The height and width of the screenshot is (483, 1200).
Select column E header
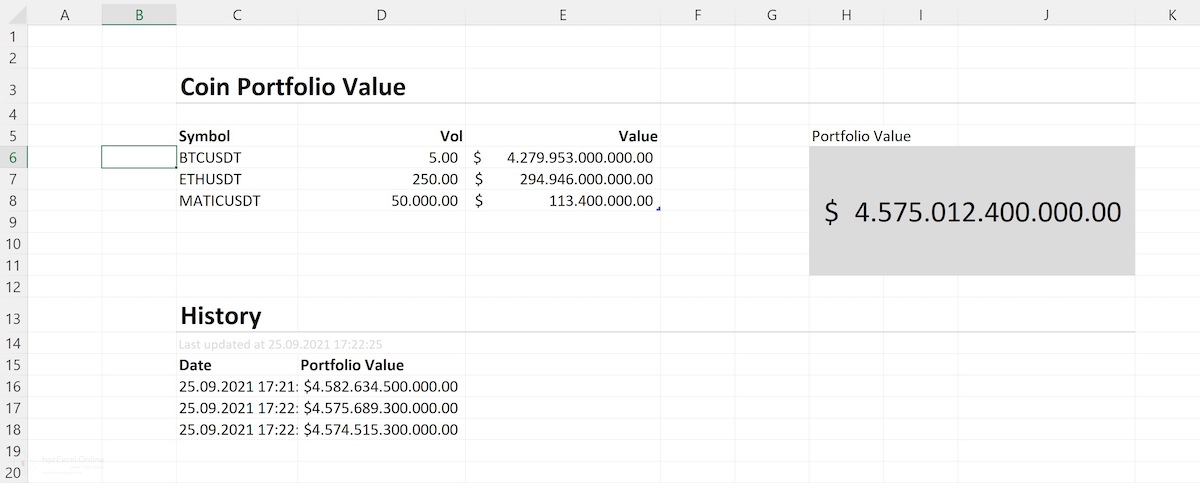point(562,14)
